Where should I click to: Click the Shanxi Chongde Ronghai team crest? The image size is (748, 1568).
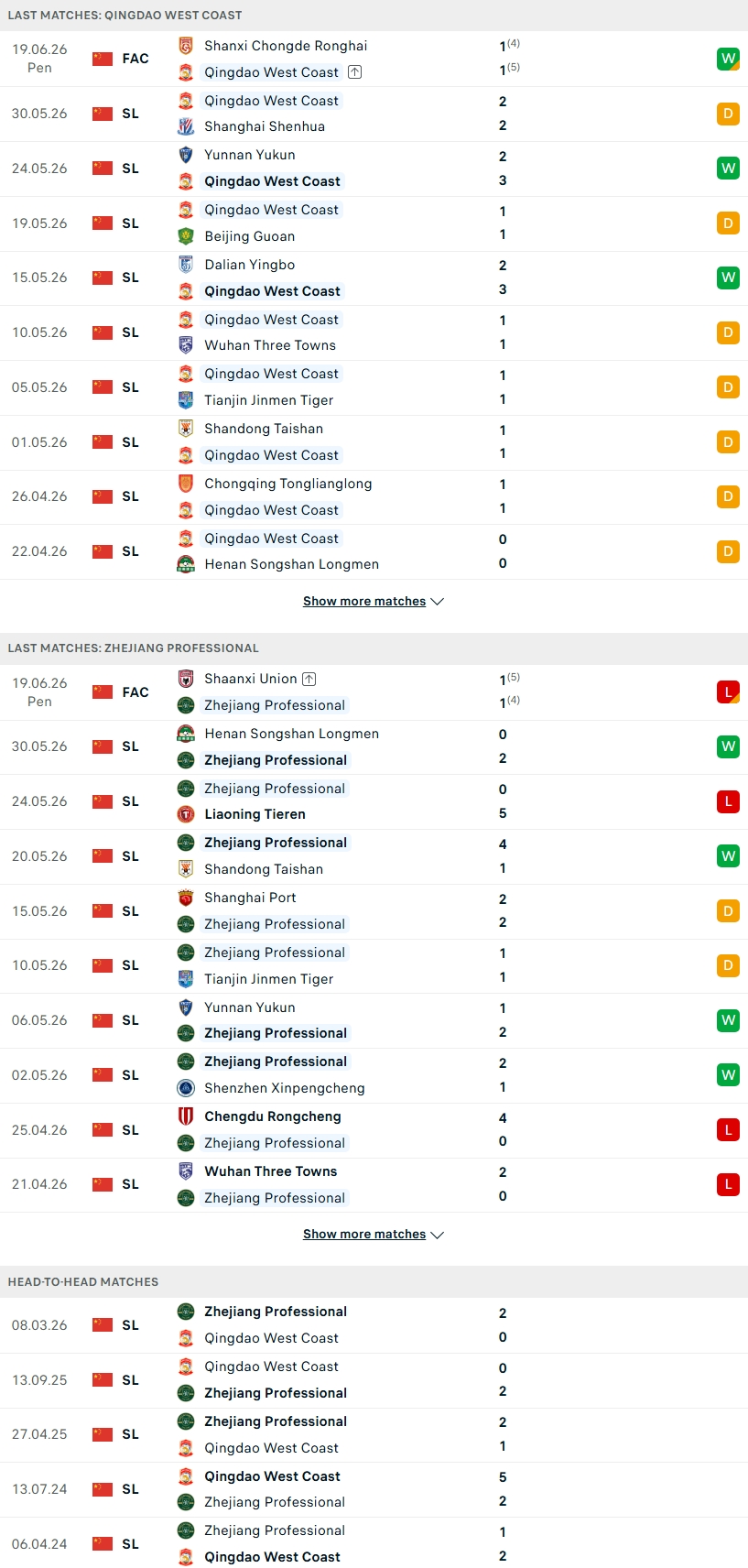[186, 46]
